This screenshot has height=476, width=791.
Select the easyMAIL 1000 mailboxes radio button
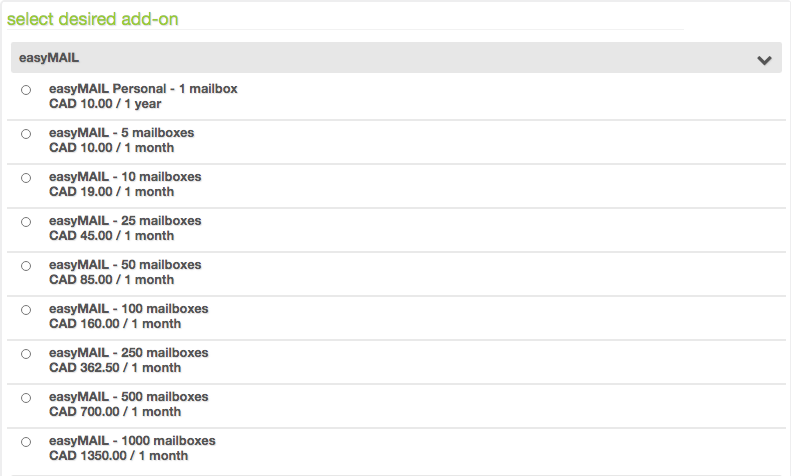coord(26,442)
